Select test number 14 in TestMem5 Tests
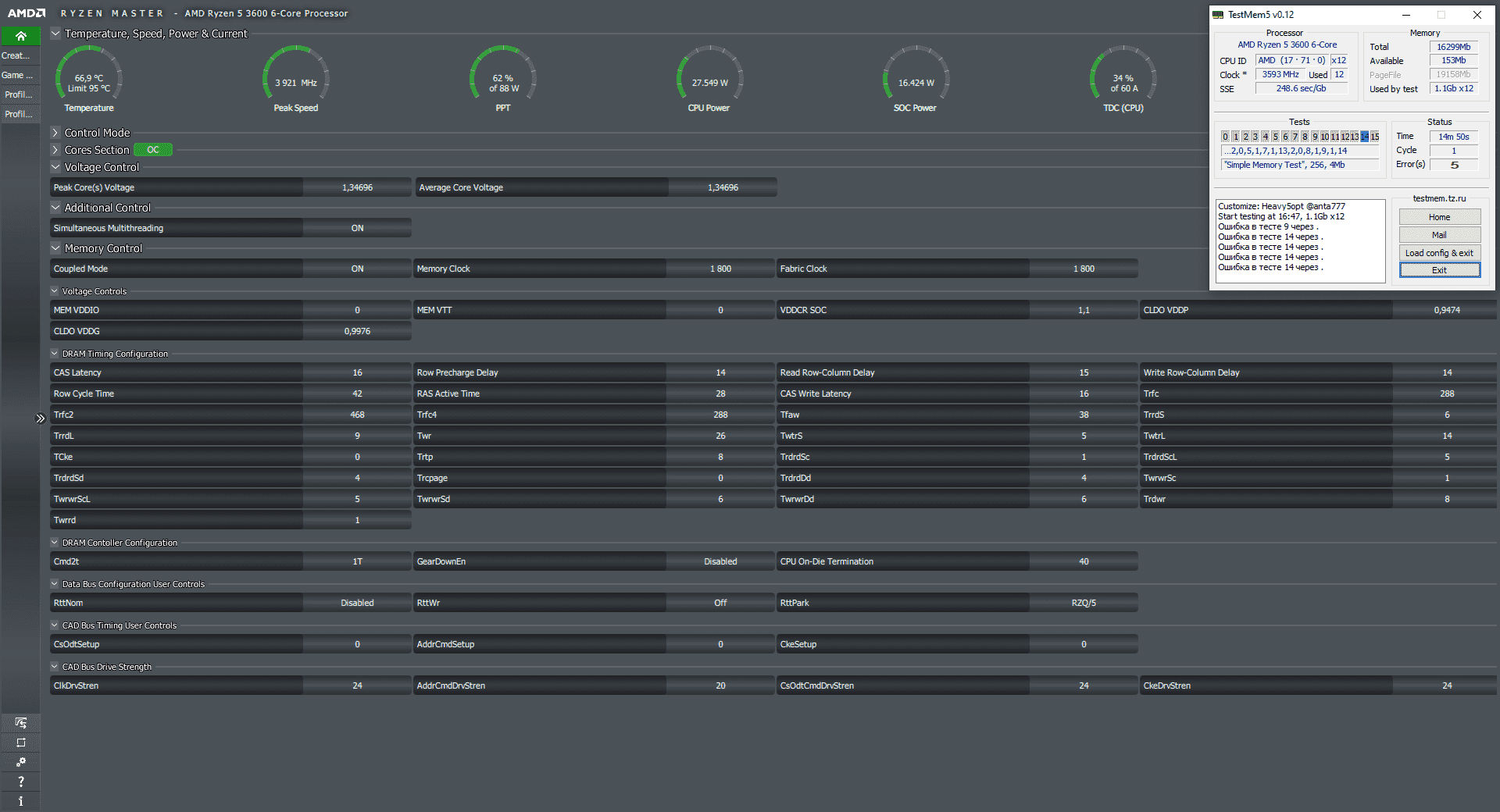The image size is (1500, 812). 1364,137
